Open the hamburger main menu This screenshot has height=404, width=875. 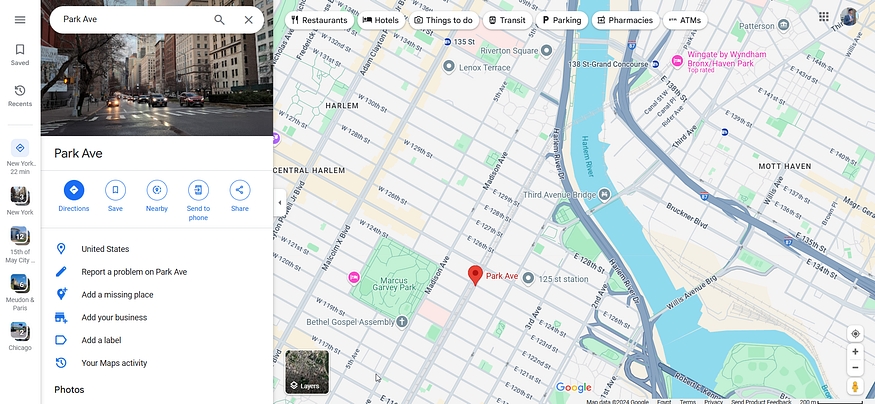(x=20, y=20)
